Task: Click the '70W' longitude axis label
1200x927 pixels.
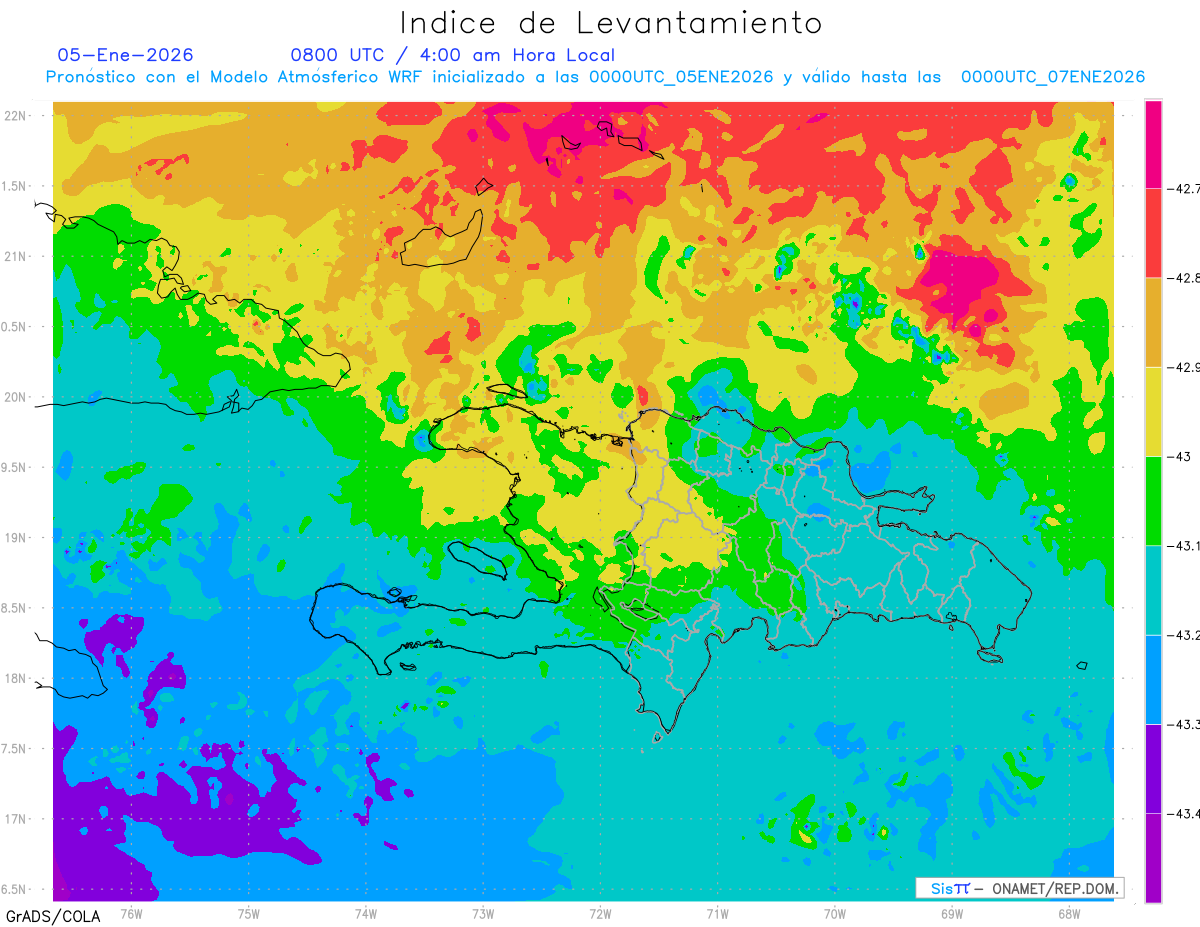Action: (x=834, y=913)
